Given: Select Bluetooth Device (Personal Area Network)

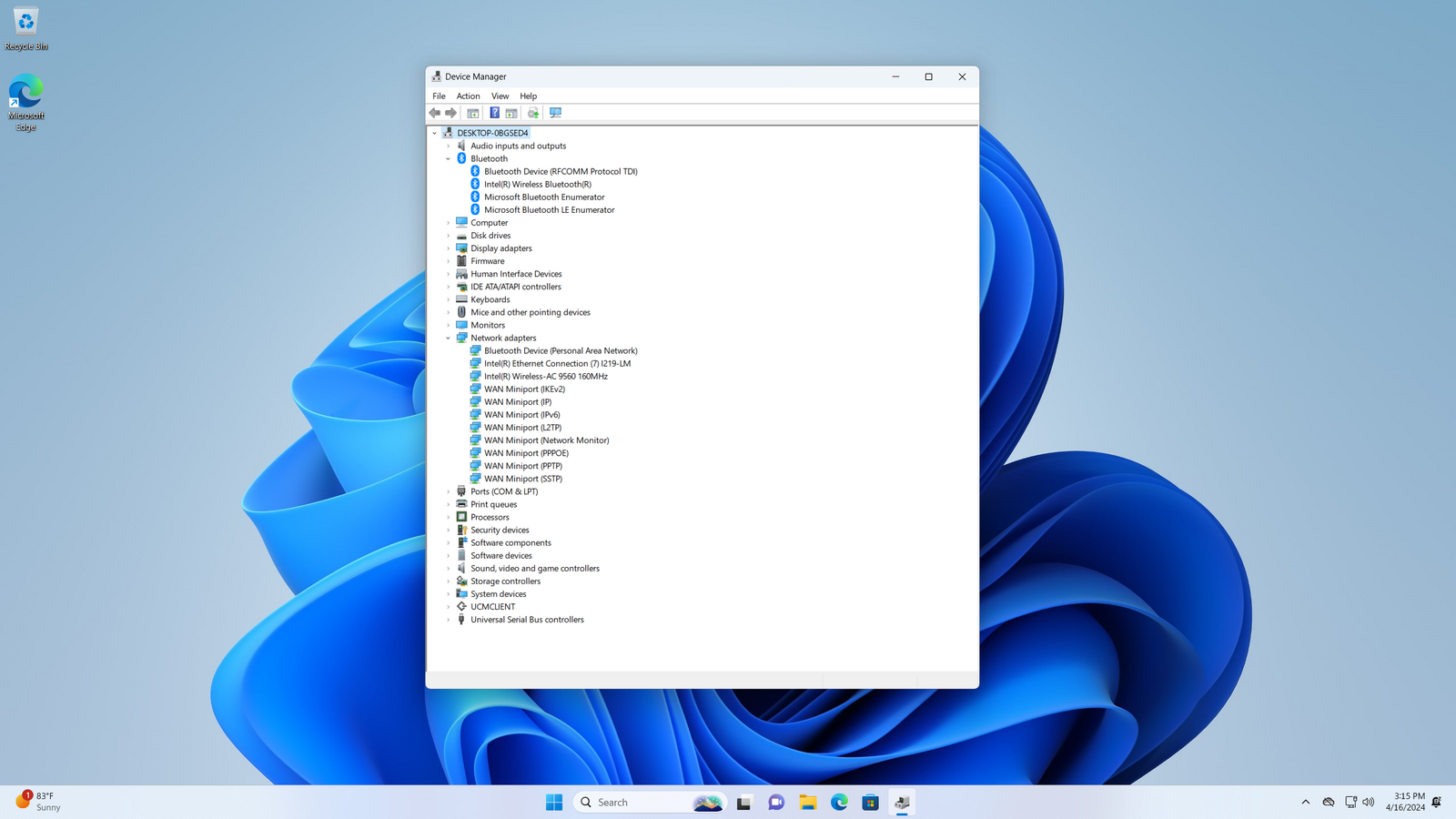Looking at the screenshot, I should (x=561, y=350).
